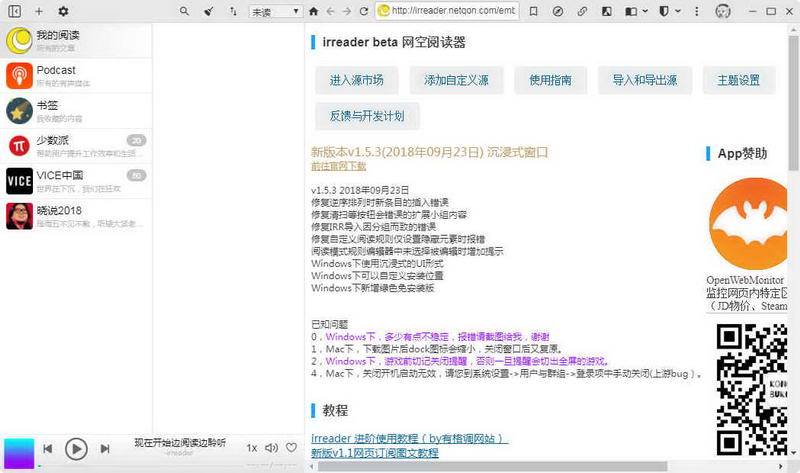Navigate forward with right arrow

click(347, 11)
